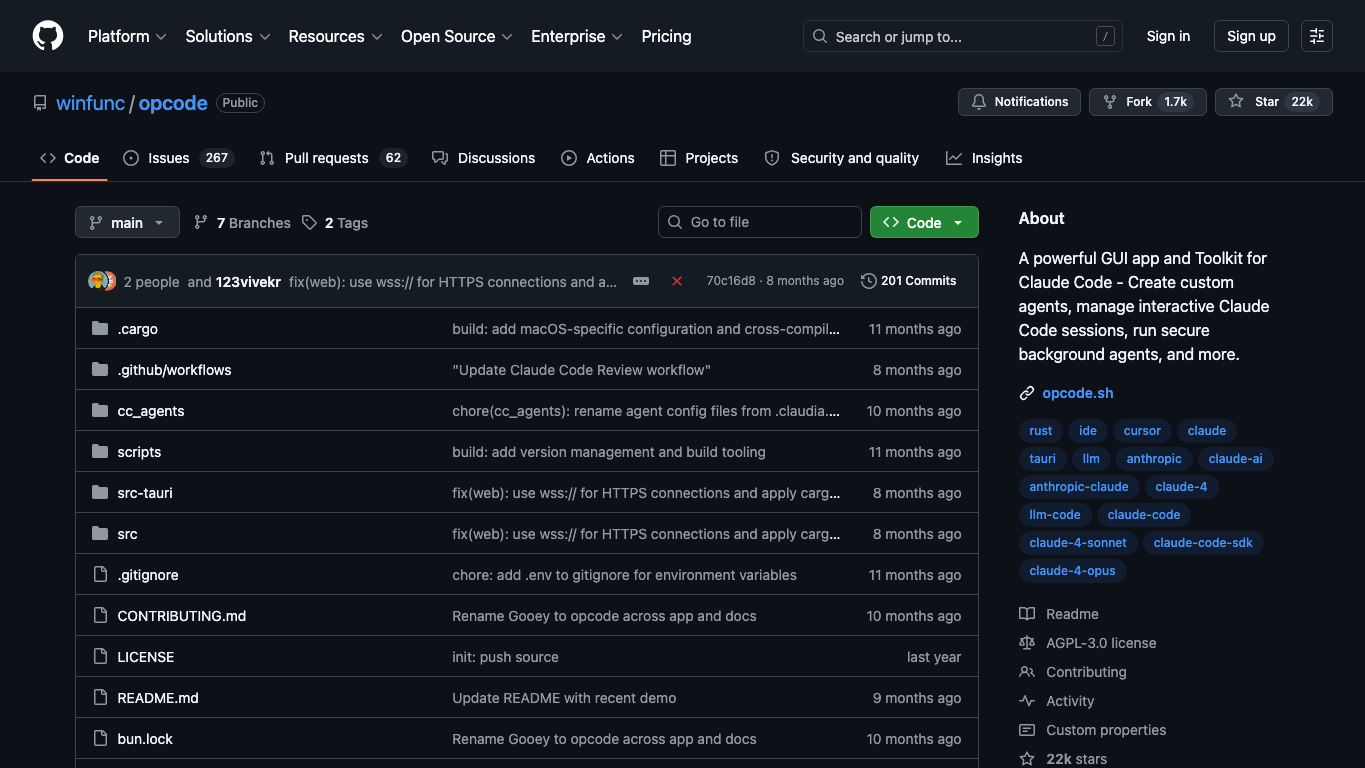Select the tauri topic tag

pos(1043,459)
